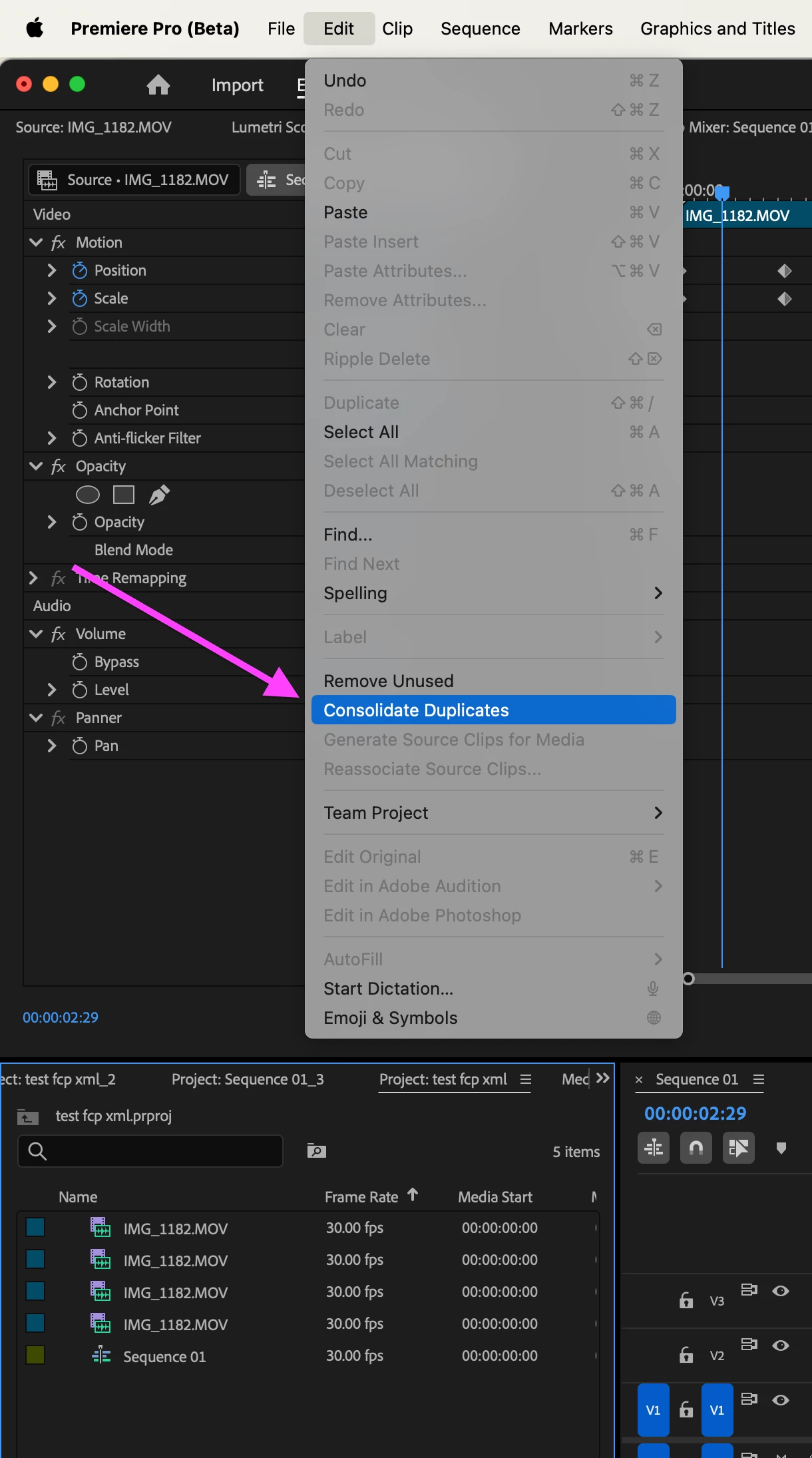Screen dimensions: 812x1458
Task: Click first IMG_1182.MOV label color swatch
Action: tap(35, 1227)
